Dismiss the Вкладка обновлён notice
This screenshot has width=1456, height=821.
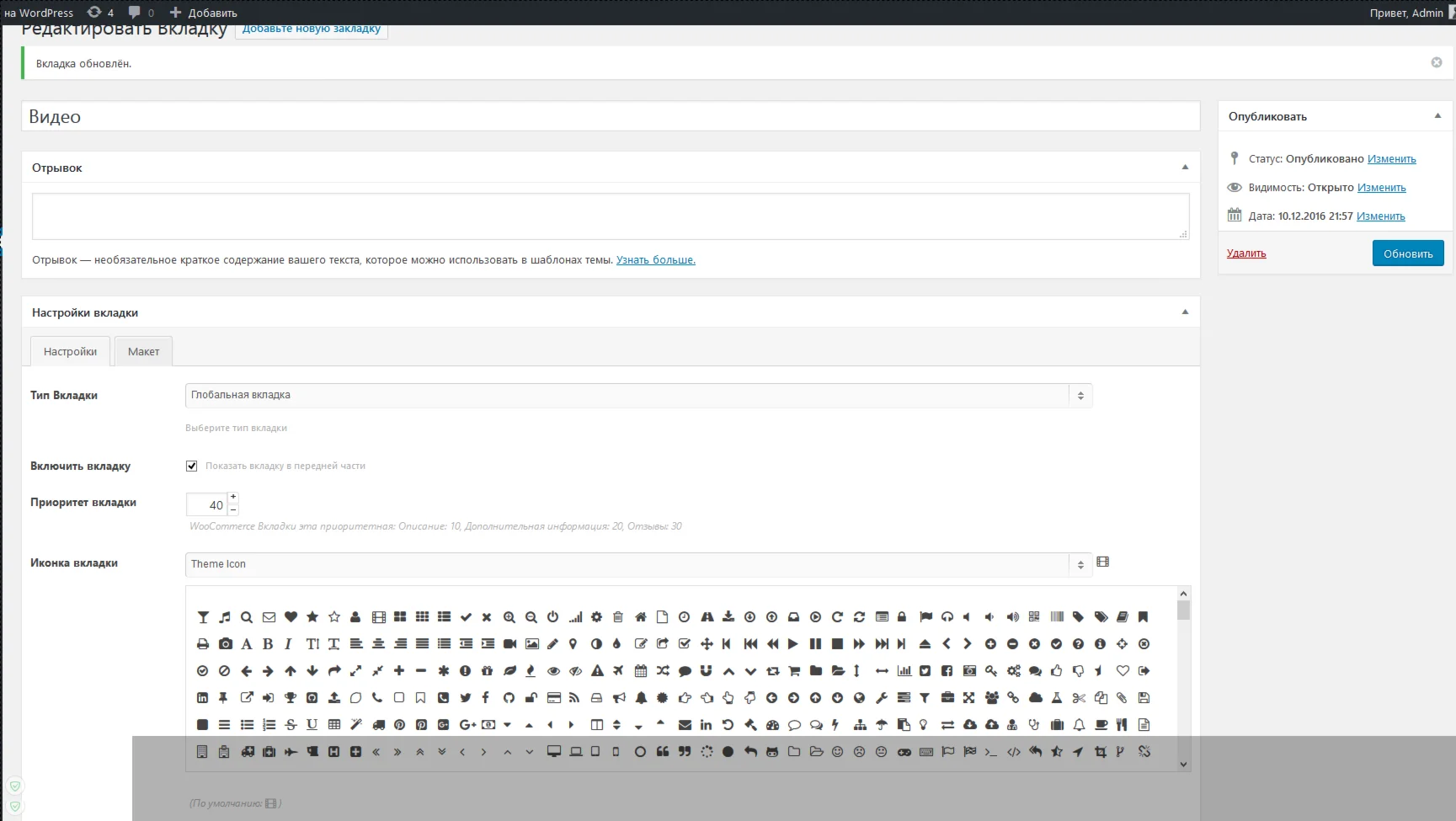(x=1437, y=62)
